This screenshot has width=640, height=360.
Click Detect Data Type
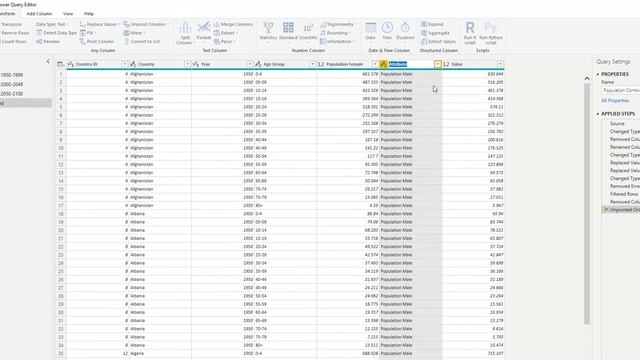click(56, 33)
